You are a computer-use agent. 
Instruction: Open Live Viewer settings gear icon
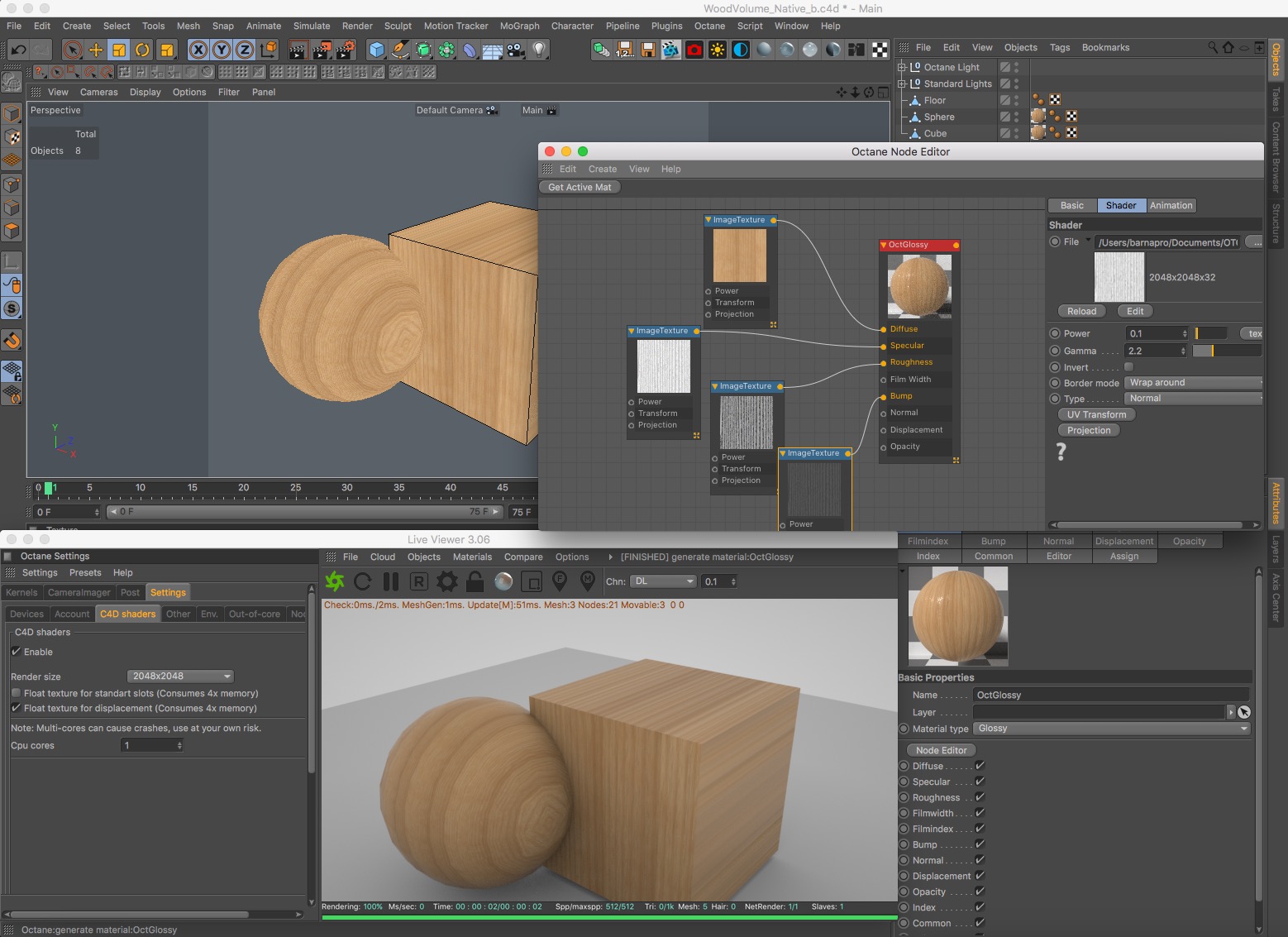click(x=447, y=582)
